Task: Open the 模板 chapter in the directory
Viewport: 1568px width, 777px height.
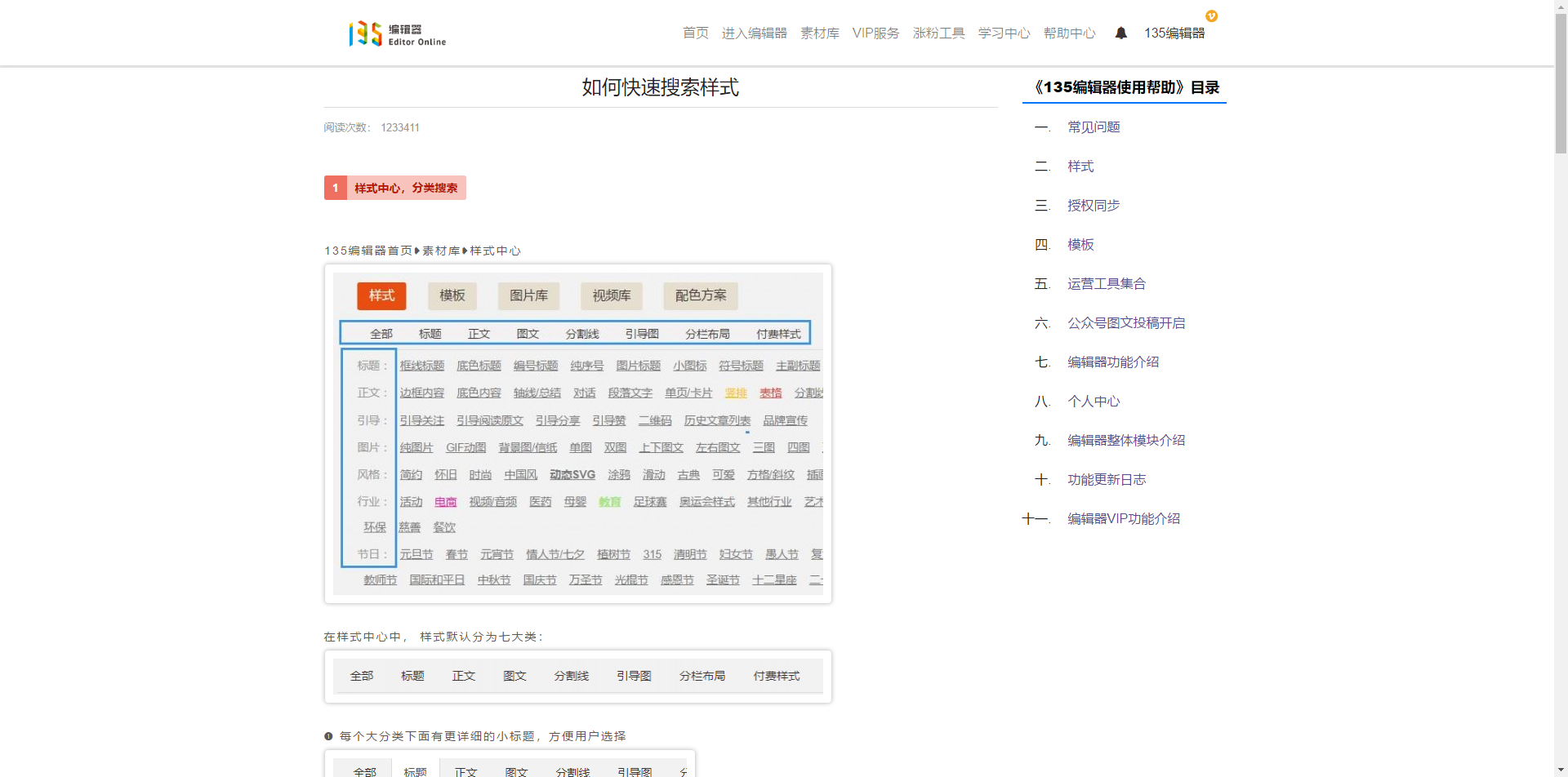Action: click(x=1080, y=245)
